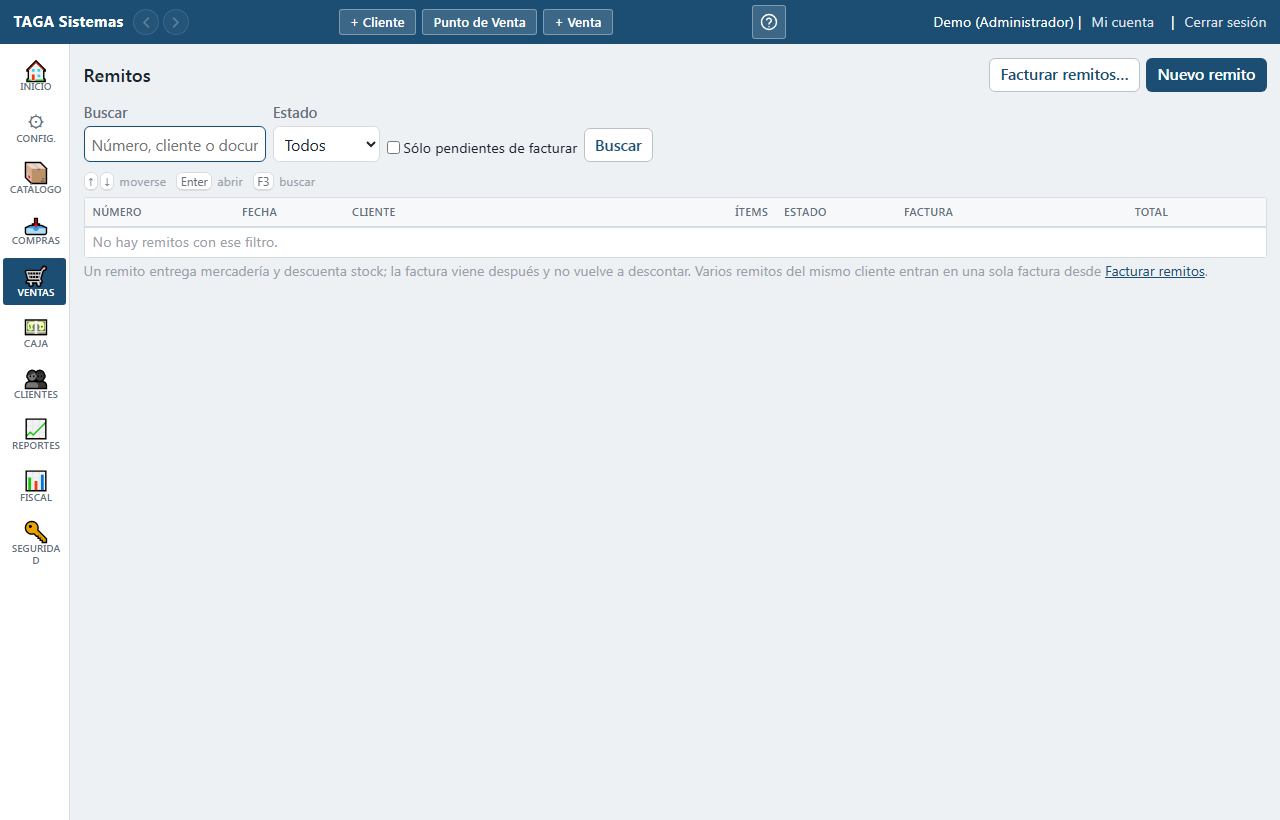Click the TAGA Sistemas brand title
Image resolution: width=1280 pixels, height=820 pixels.
pos(69,22)
